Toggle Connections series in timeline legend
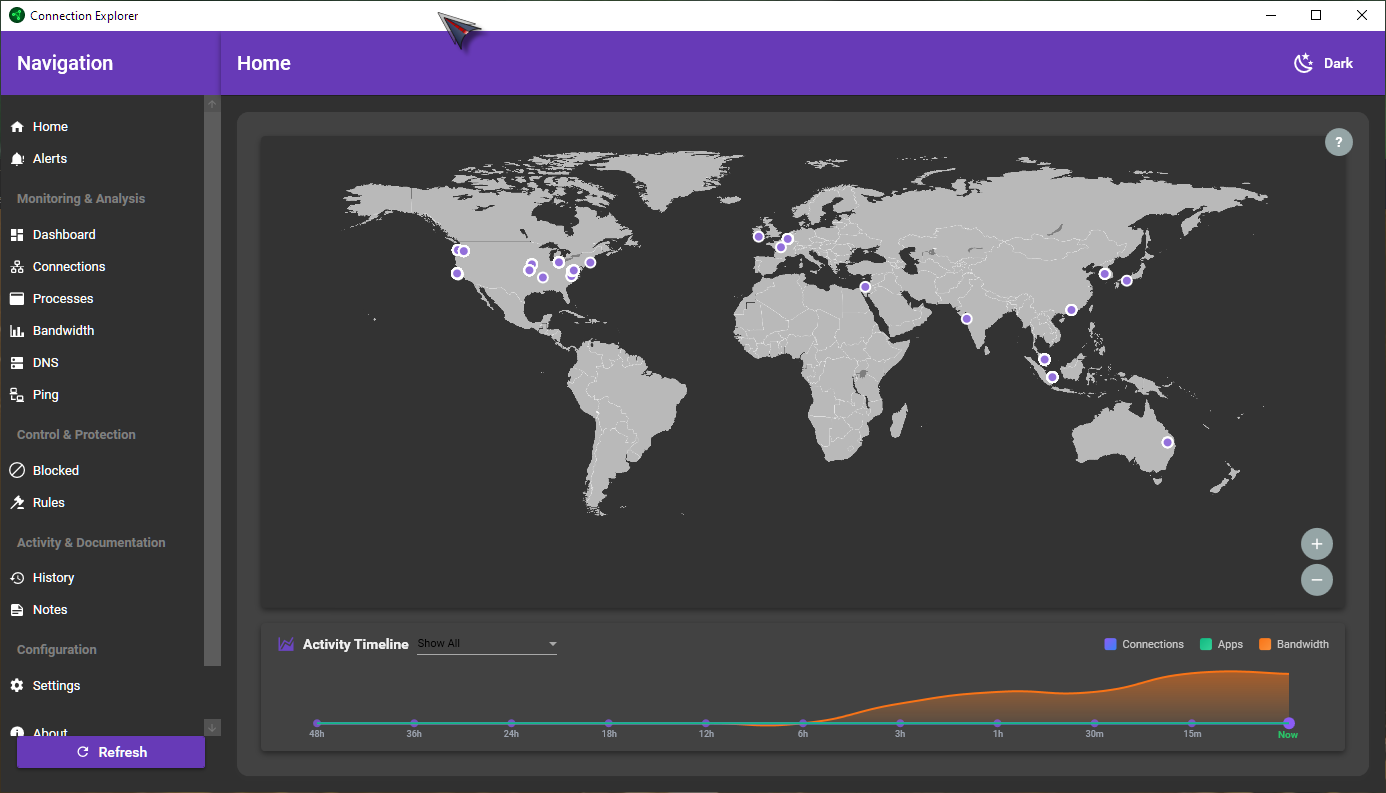The height and width of the screenshot is (793, 1386). (1143, 644)
